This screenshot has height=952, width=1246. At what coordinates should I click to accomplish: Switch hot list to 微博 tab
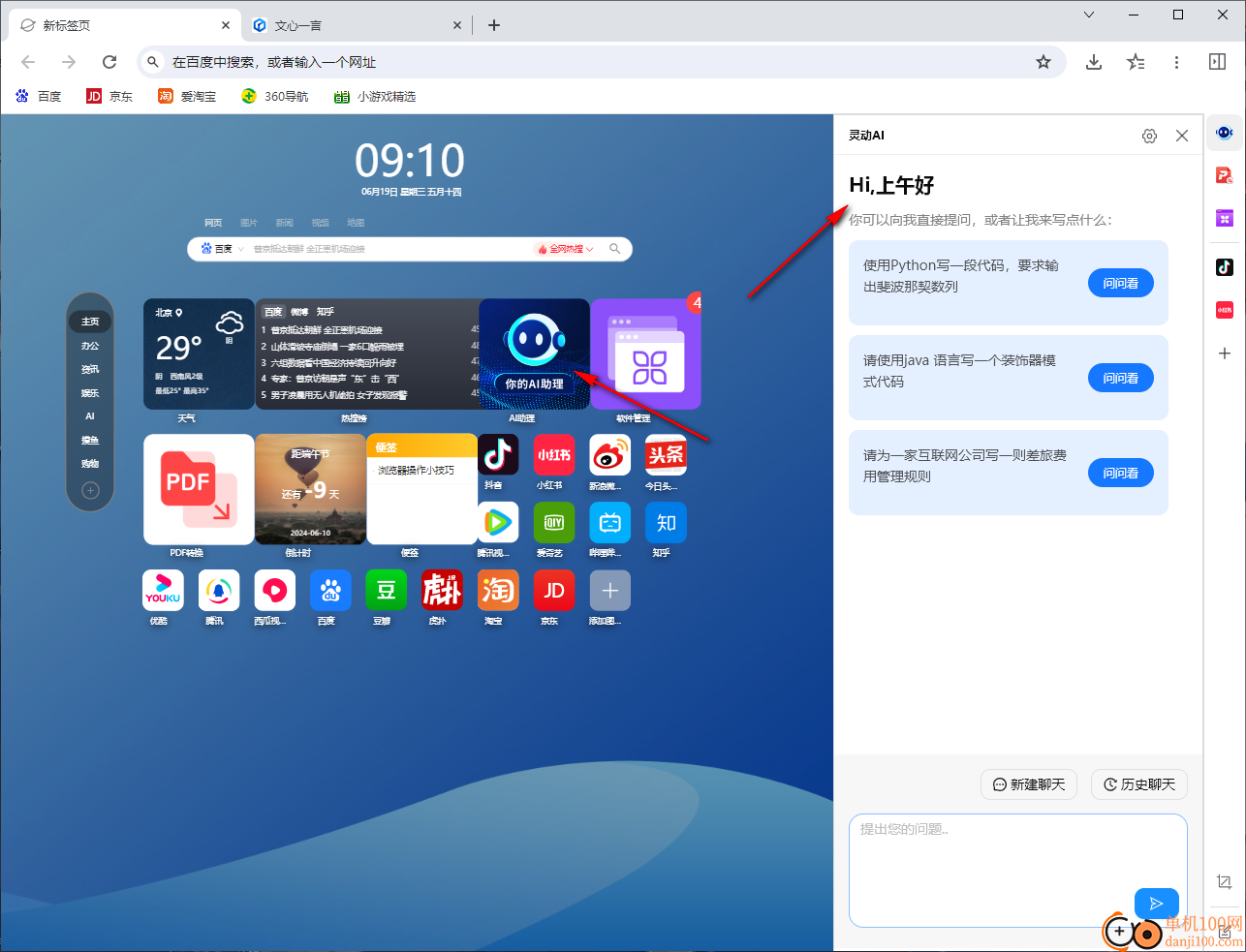click(299, 312)
